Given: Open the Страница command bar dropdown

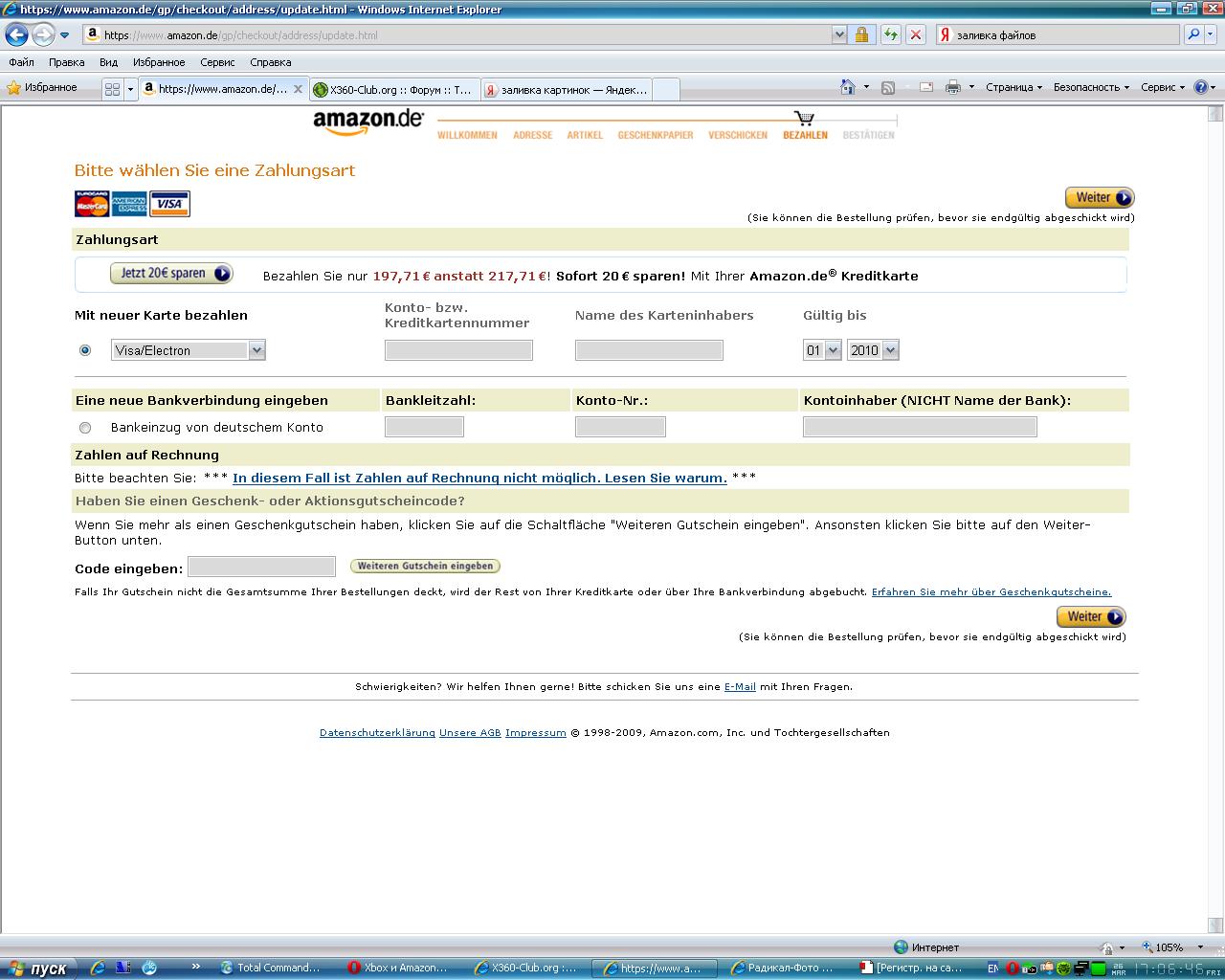Looking at the screenshot, I should click(1013, 87).
